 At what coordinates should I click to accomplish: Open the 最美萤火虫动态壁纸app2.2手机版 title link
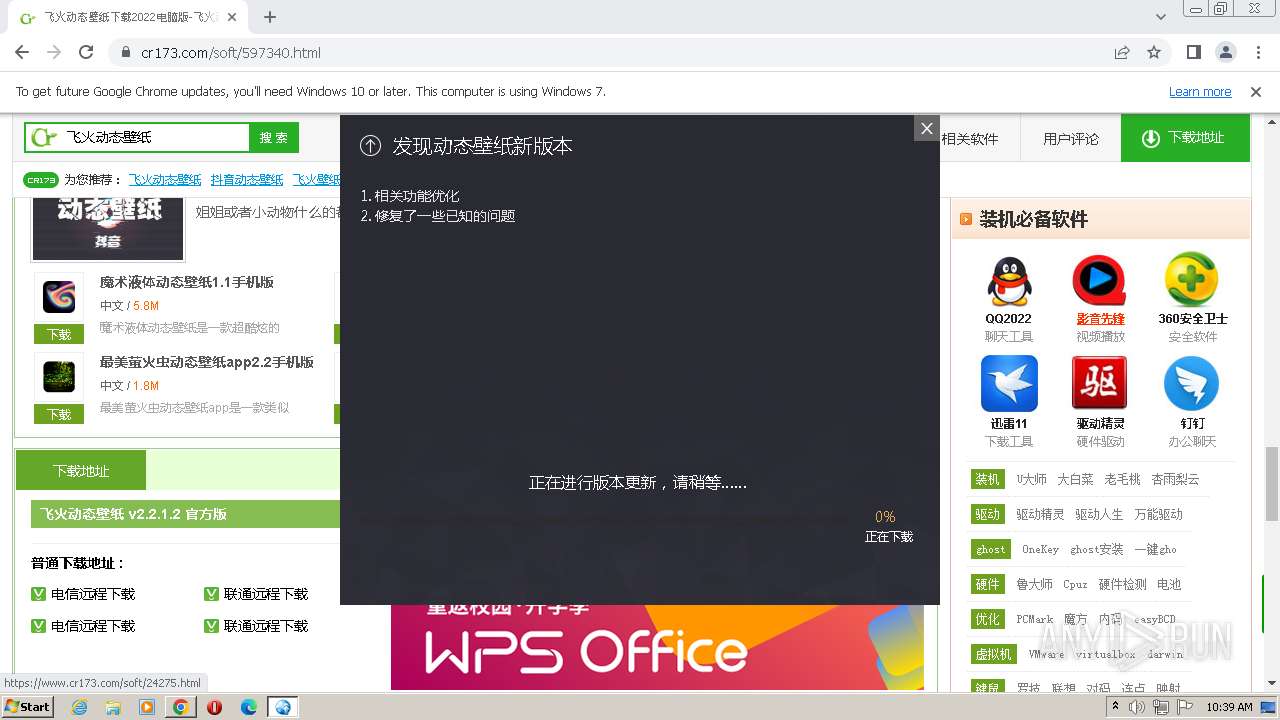[x=207, y=362]
